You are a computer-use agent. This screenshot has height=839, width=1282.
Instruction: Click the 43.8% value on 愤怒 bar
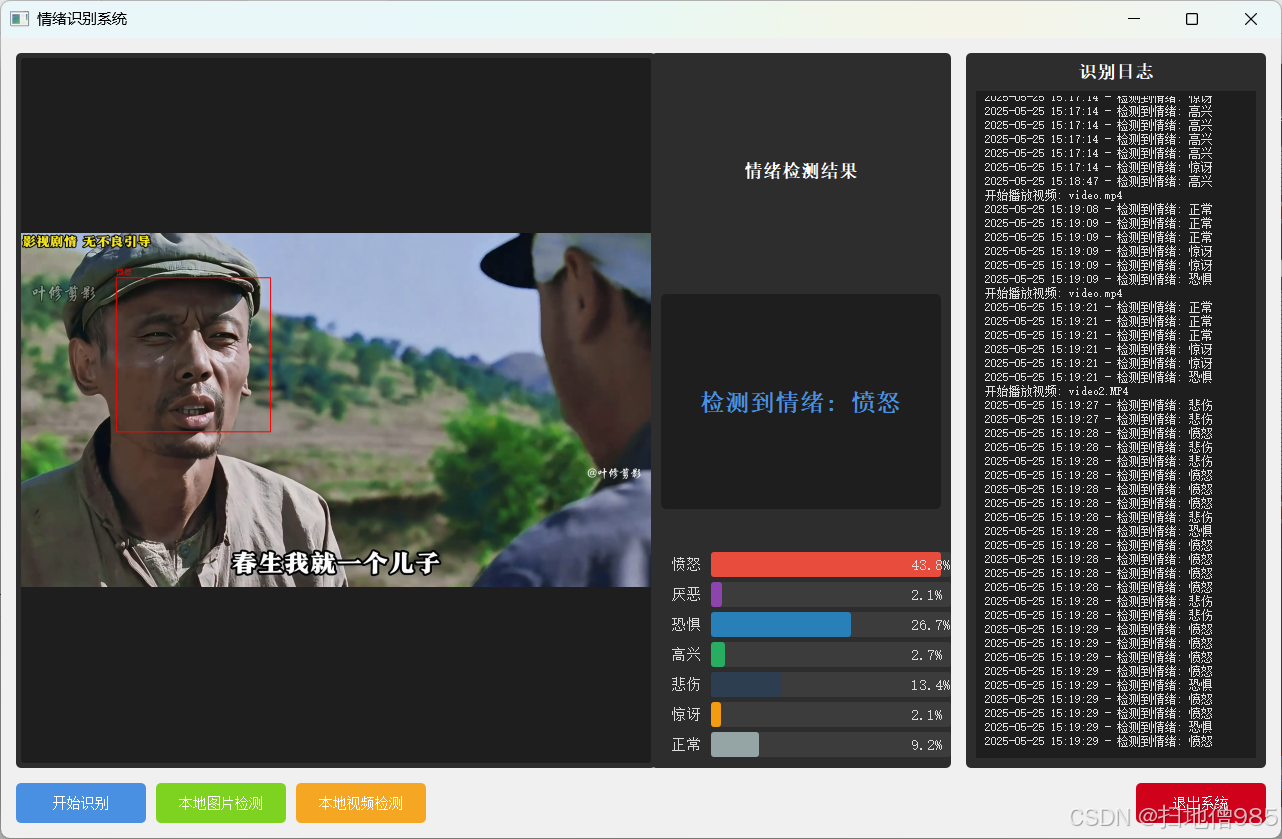pyautogui.click(x=930, y=565)
